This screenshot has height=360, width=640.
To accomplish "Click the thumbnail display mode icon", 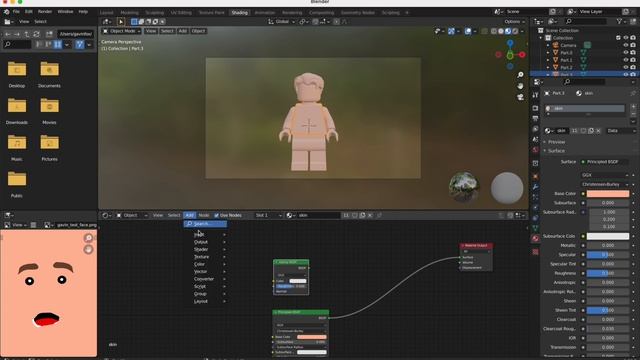I will (58, 44).
